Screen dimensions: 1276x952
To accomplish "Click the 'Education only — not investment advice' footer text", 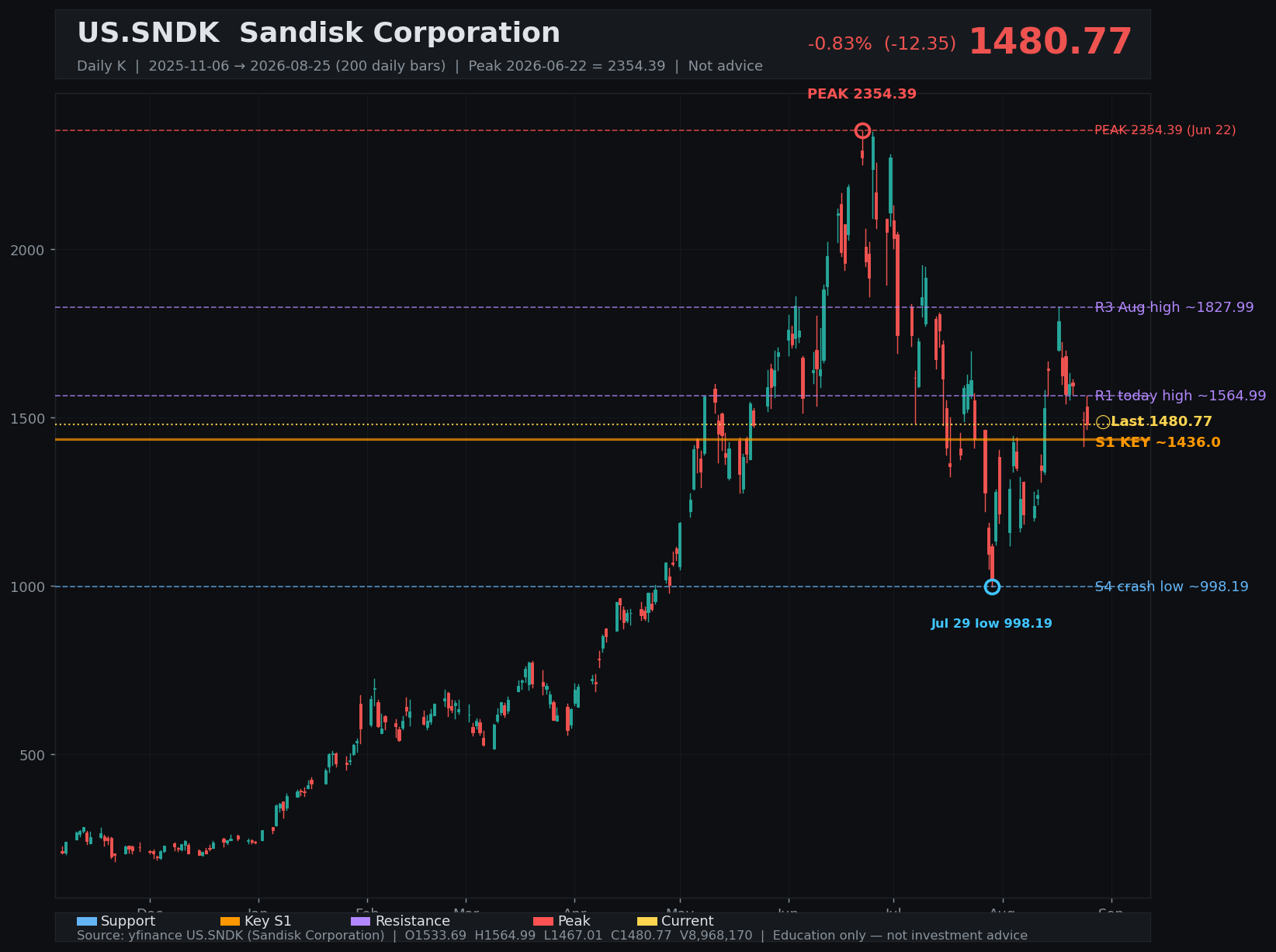I will [900, 936].
